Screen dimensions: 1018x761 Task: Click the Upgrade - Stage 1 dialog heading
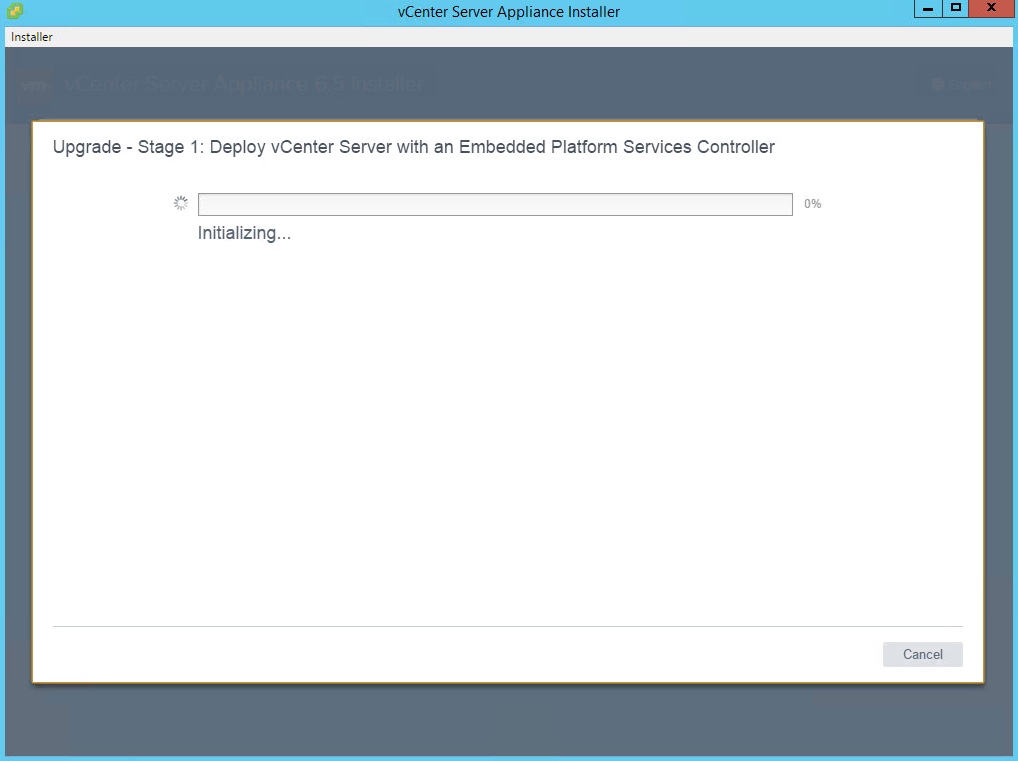413,147
